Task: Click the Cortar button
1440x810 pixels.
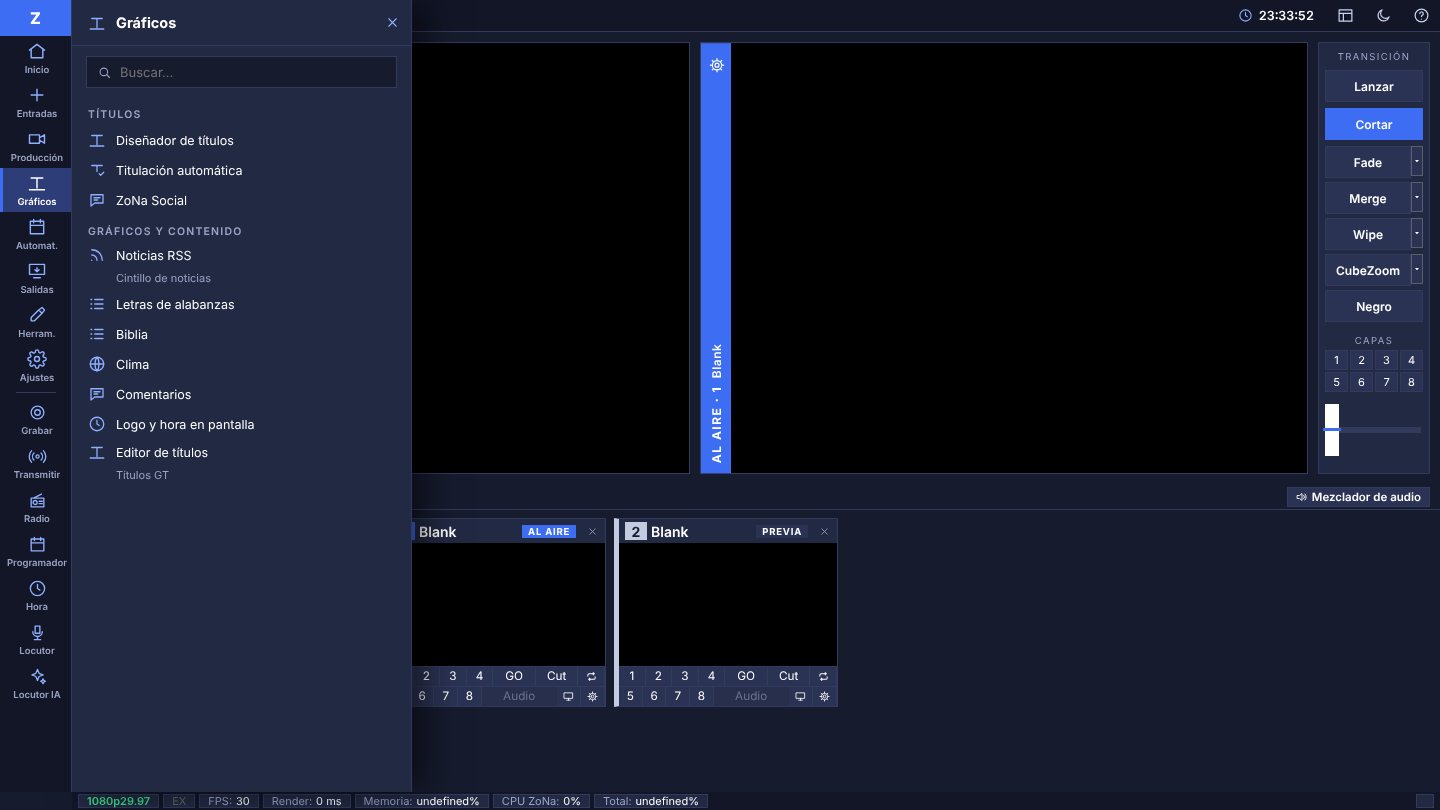Action: (1373, 124)
